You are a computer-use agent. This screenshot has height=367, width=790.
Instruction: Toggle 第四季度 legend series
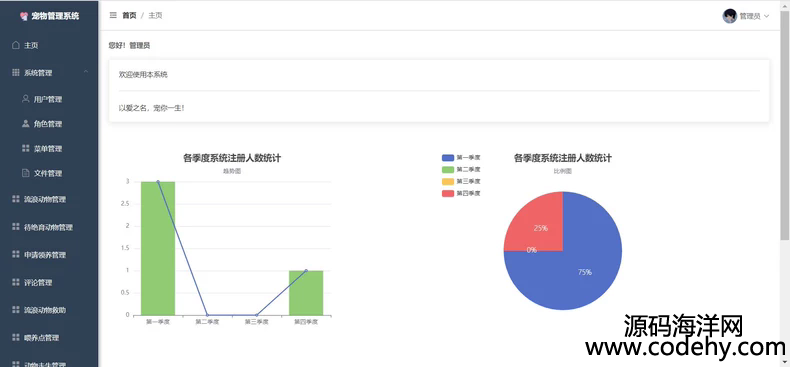(461, 193)
